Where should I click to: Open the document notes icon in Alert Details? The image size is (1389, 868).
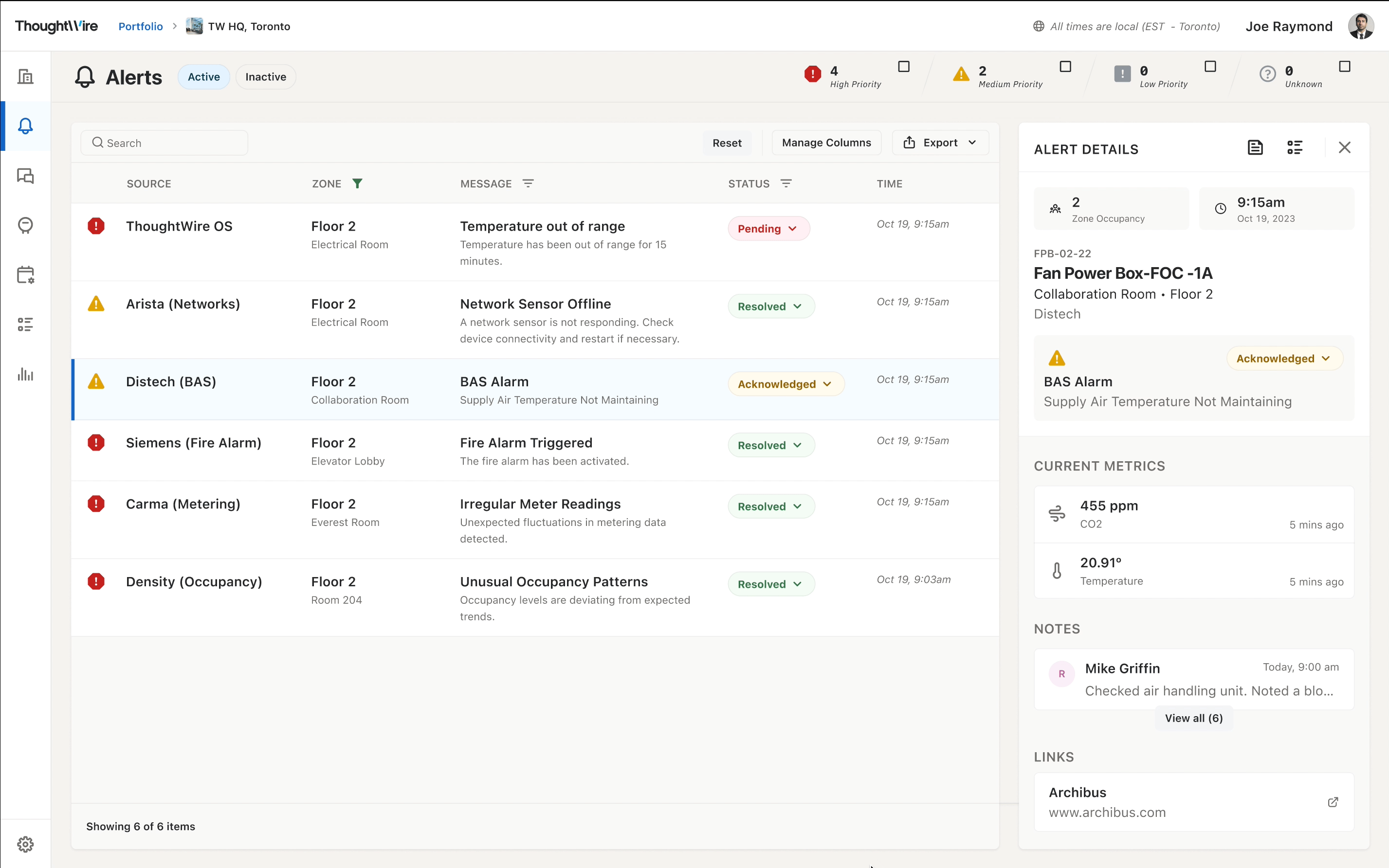tap(1255, 147)
